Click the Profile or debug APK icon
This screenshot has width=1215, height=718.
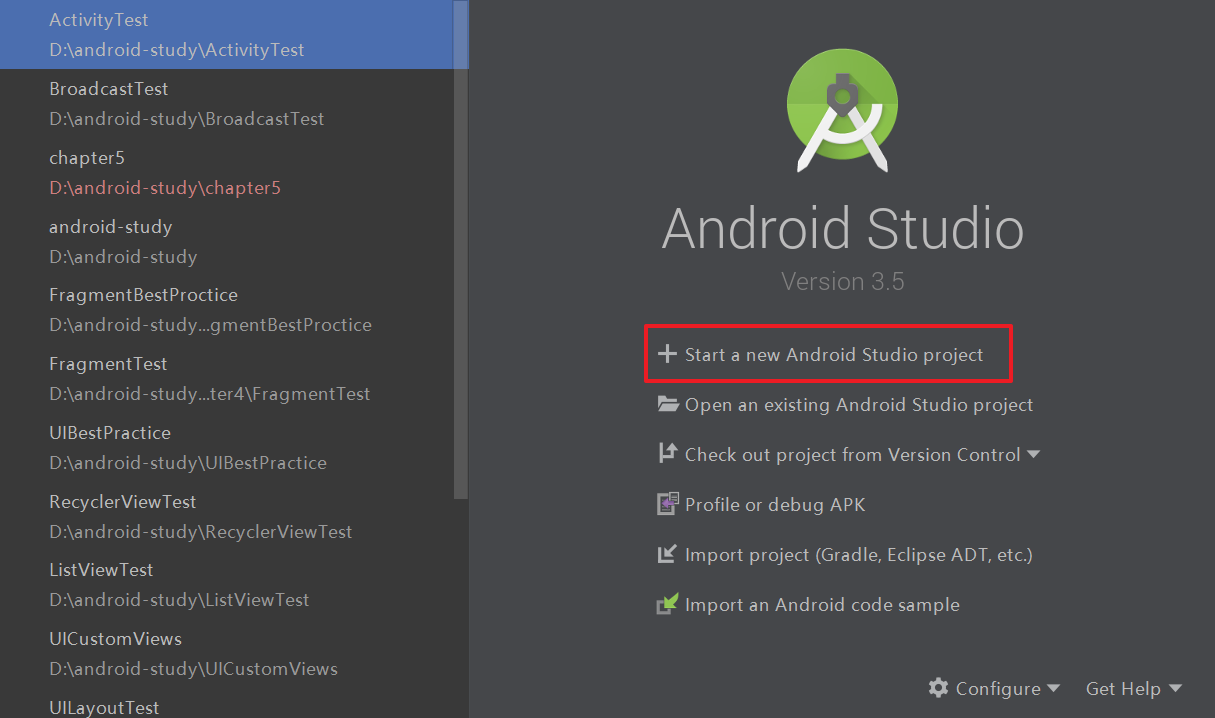[667, 504]
